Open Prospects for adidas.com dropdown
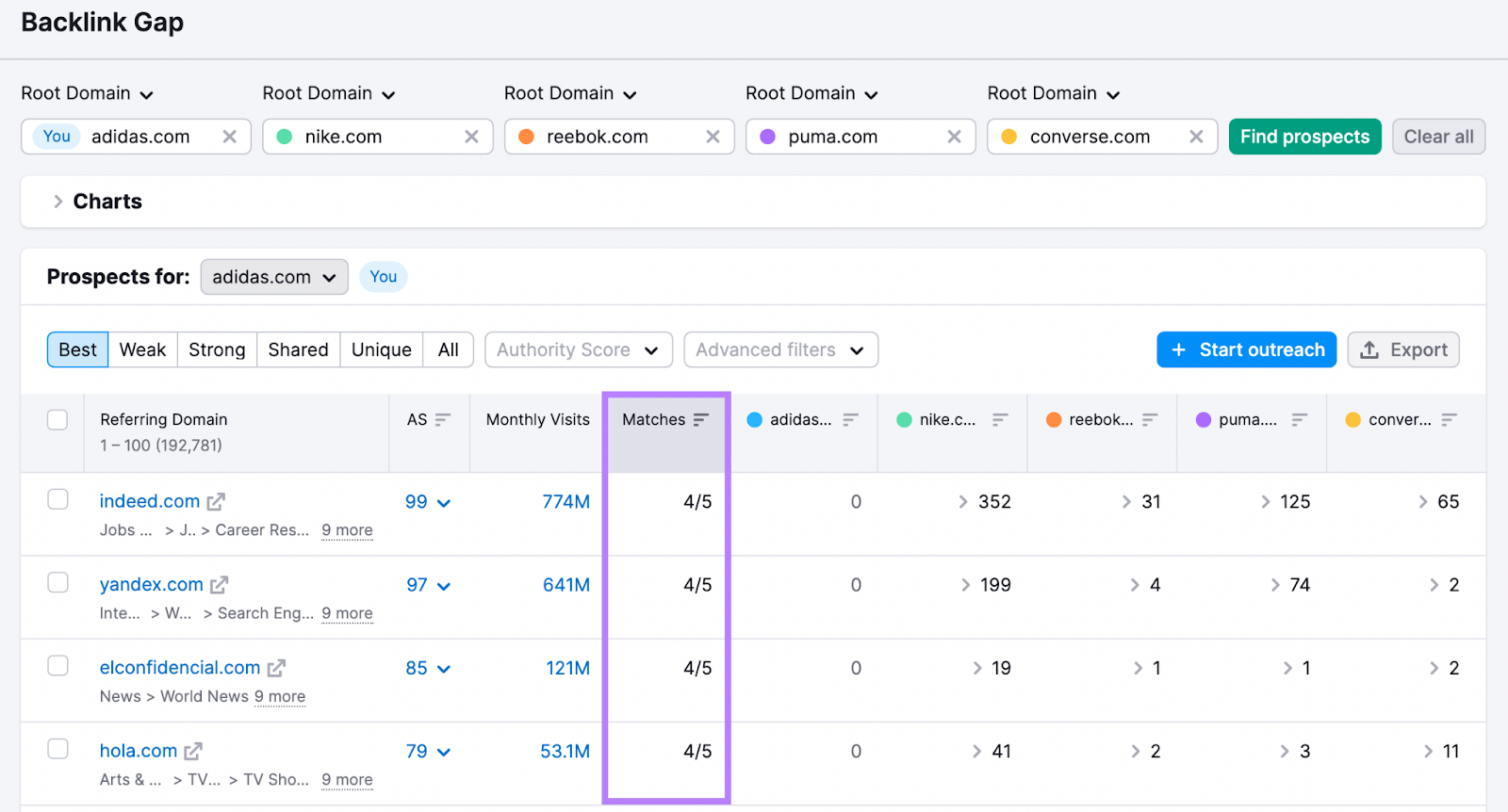The height and width of the screenshot is (812, 1508). click(274, 277)
